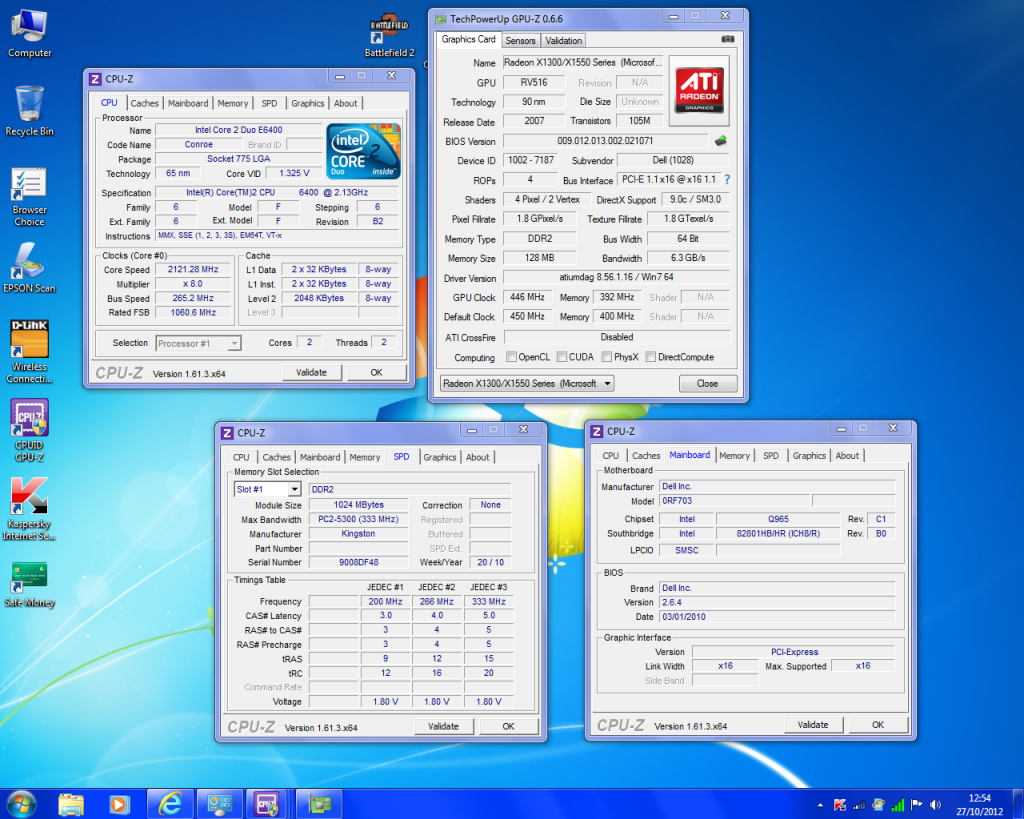The image size is (1024, 819).
Task: Switch to the Sensors tab in GPU-Z
Action: point(520,40)
